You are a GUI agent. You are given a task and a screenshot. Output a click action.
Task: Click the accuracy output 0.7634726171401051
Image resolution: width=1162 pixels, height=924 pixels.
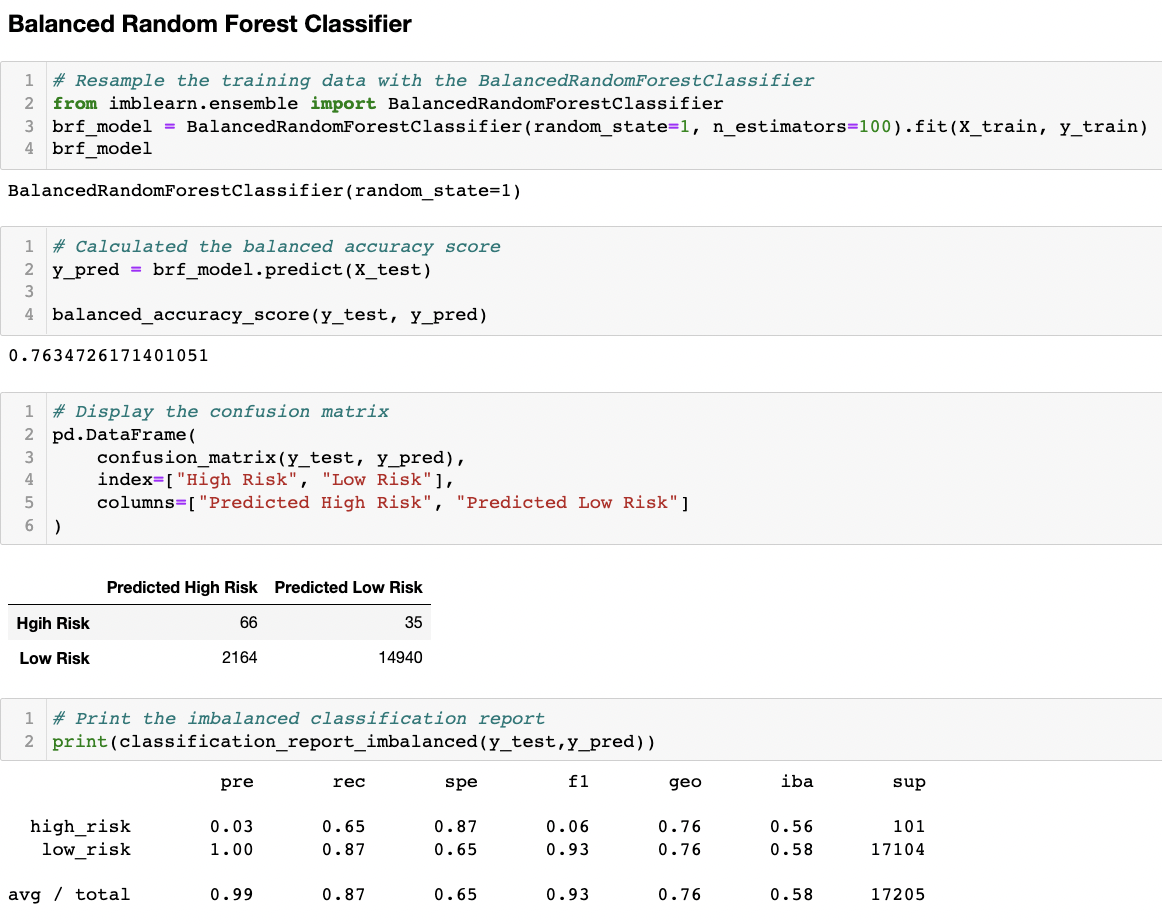click(x=110, y=355)
